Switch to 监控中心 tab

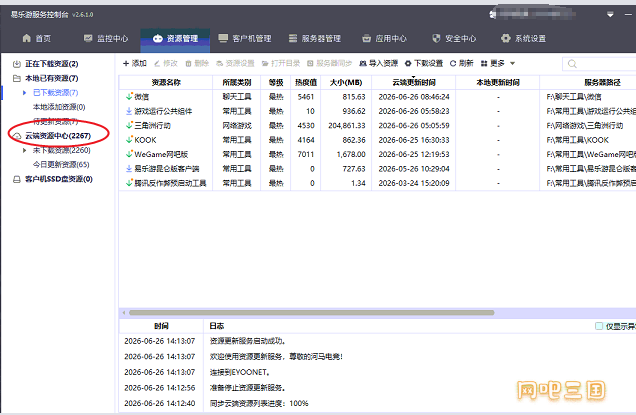[106, 39]
